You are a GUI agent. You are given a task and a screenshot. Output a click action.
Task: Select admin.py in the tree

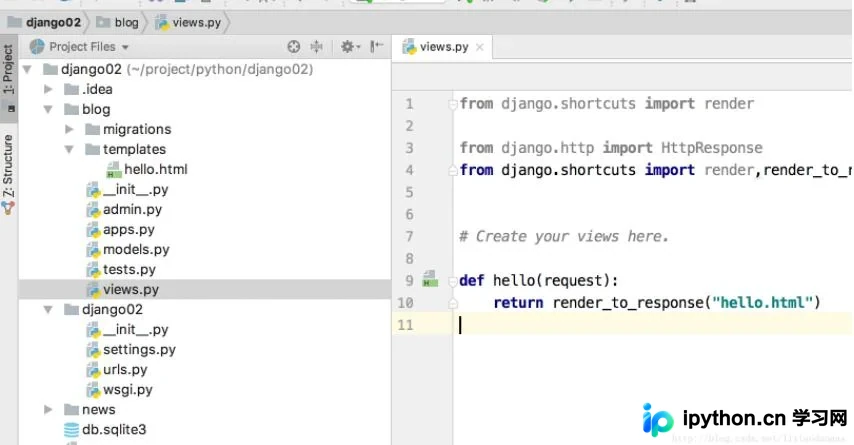(x=132, y=209)
